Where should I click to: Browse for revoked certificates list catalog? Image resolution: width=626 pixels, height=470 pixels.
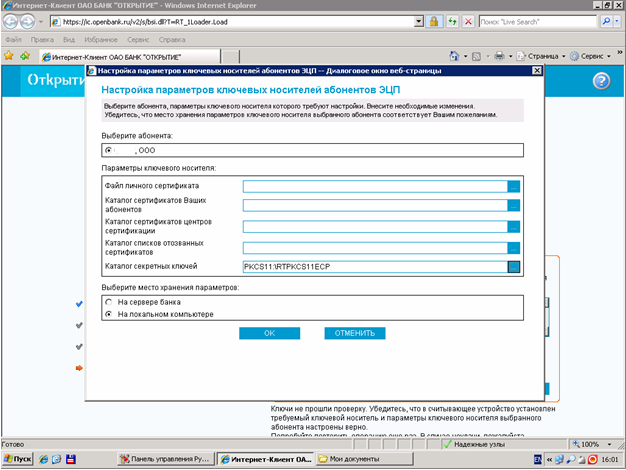click(x=514, y=247)
